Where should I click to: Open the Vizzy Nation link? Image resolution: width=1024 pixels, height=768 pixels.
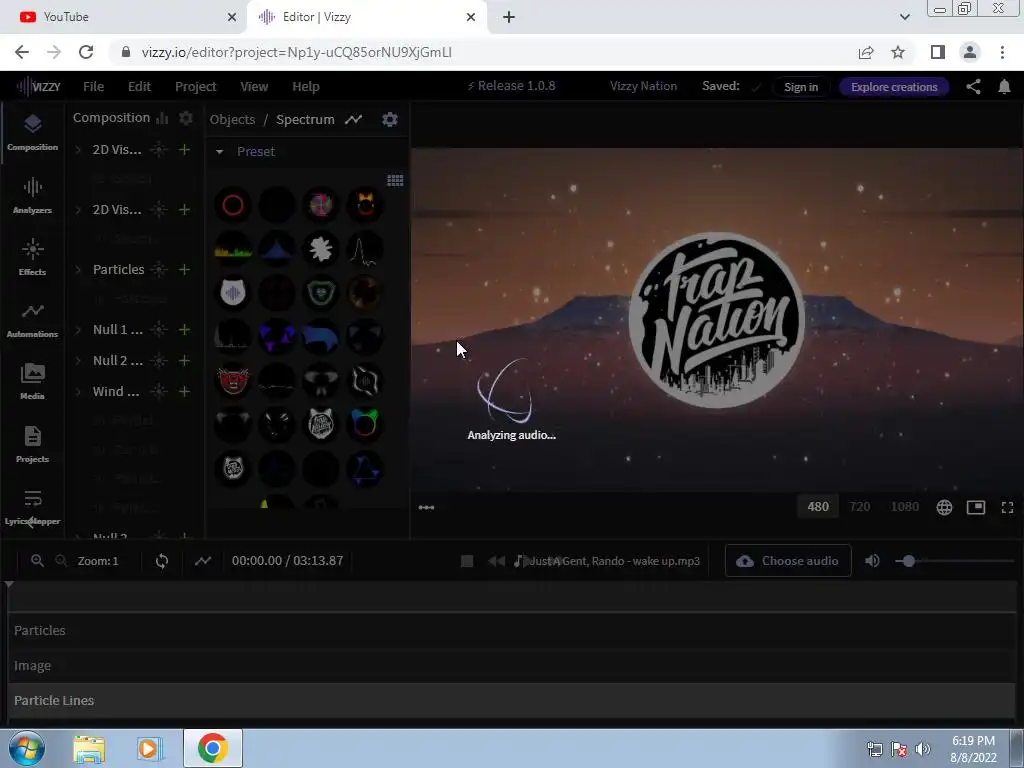643,86
